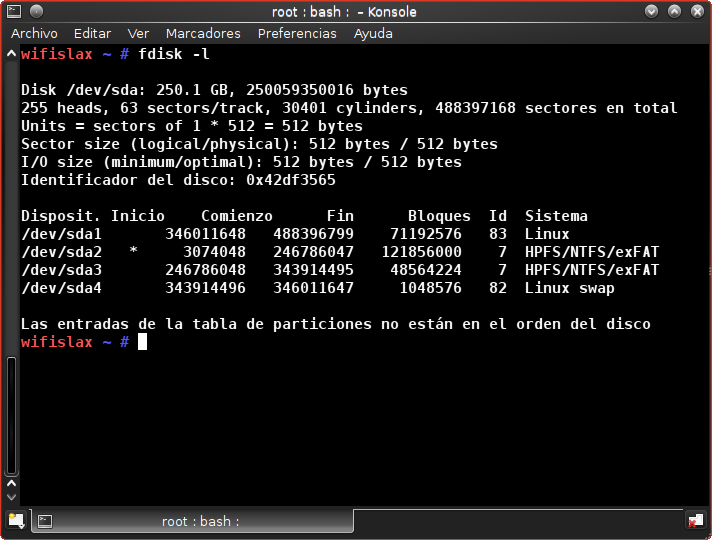Screen dimensions: 712x540
Task: Open the Editar menu
Action: [x=92, y=33]
